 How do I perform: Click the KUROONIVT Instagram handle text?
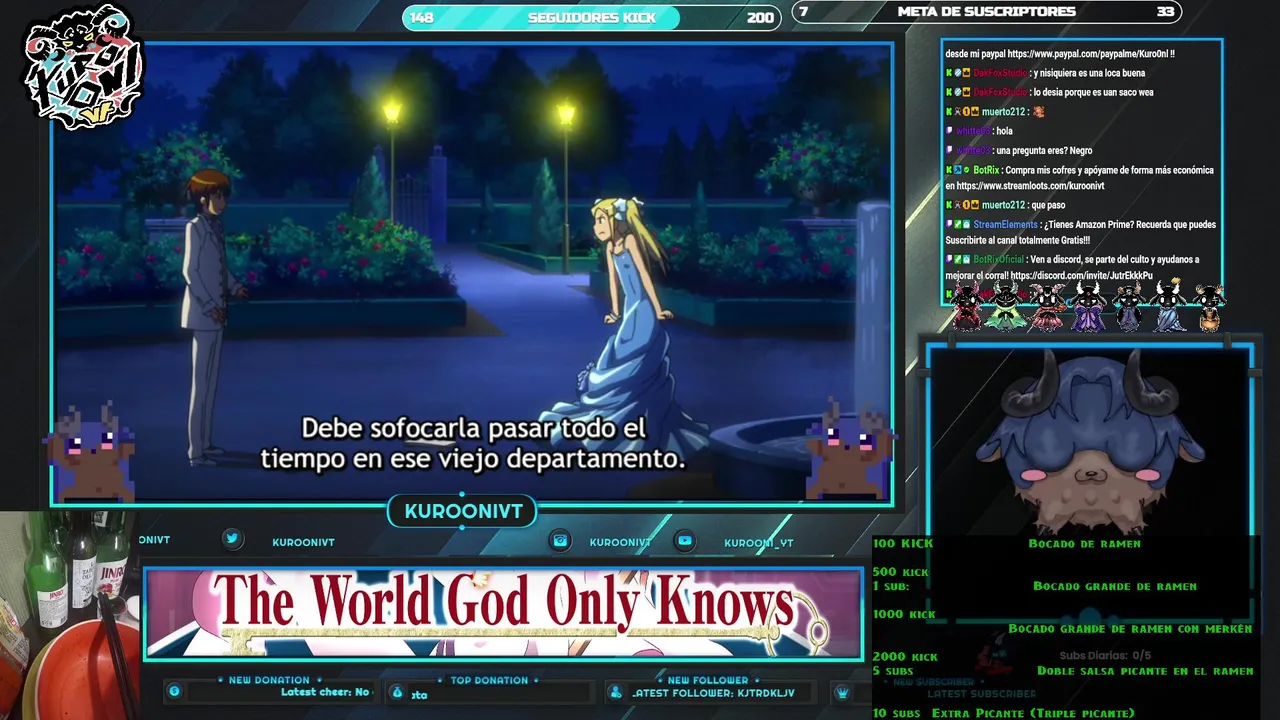pos(620,542)
